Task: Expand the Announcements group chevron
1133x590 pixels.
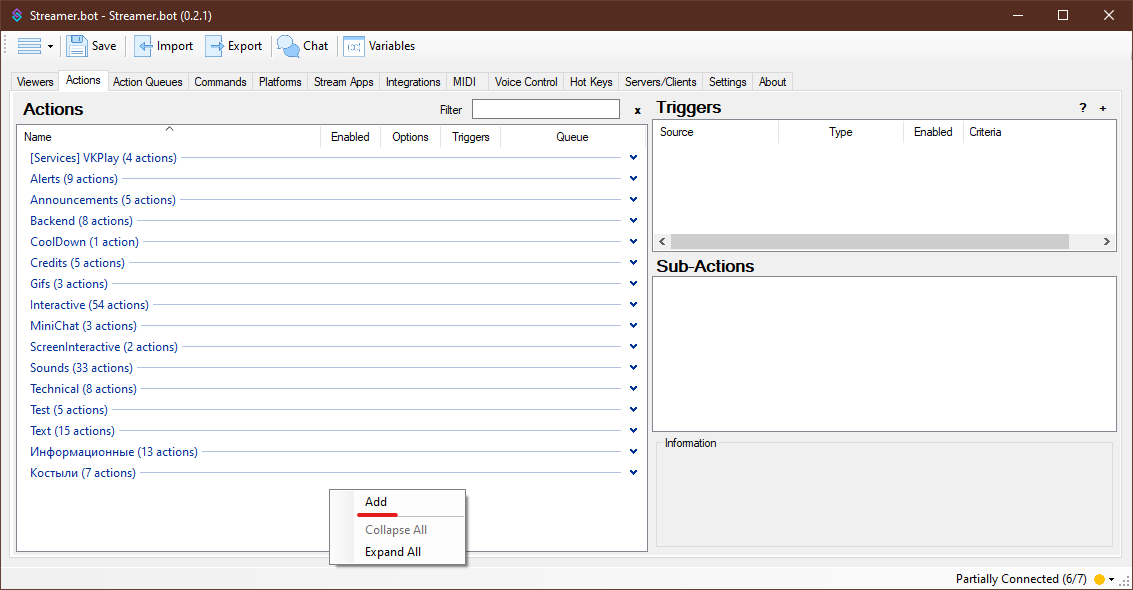Action: [x=634, y=199]
